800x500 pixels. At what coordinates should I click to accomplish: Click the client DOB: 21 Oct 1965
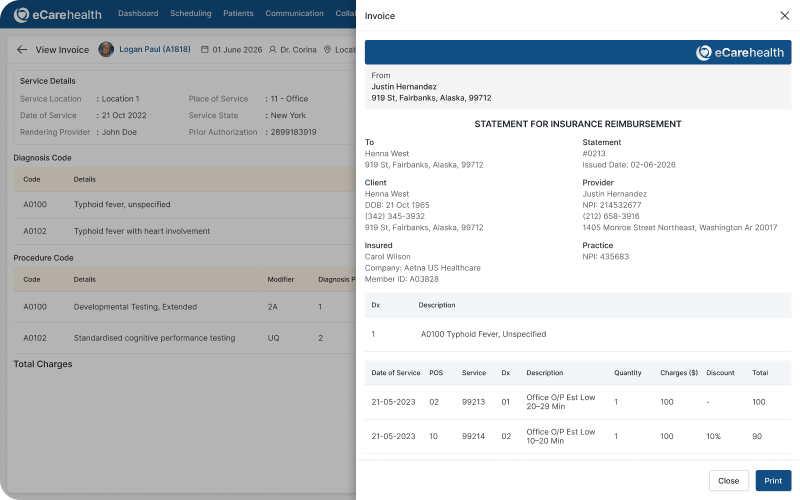click(397, 205)
